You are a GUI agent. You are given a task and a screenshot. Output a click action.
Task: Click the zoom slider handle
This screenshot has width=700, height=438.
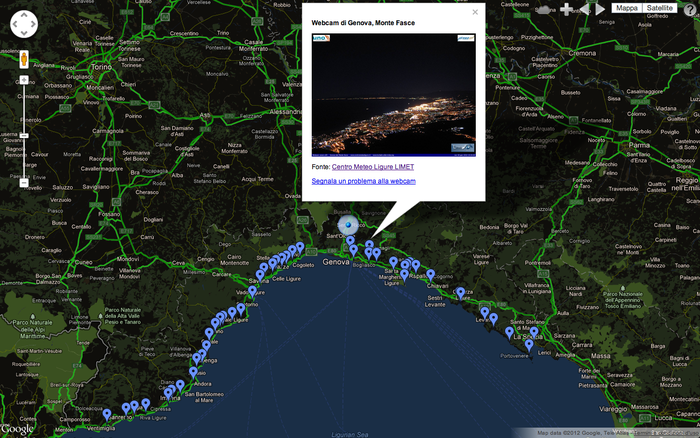pos(24,132)
